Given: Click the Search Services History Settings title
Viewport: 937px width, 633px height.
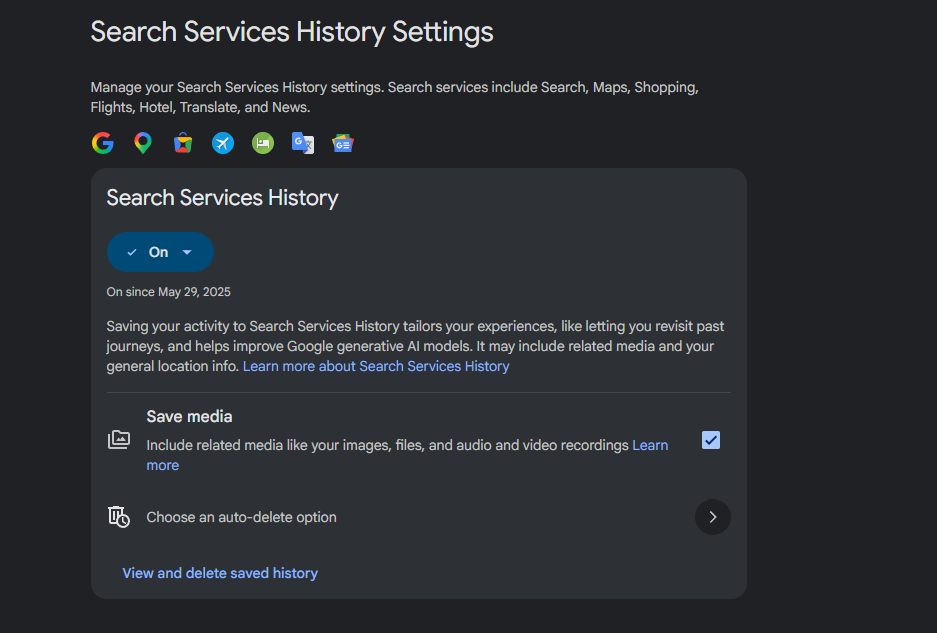Looking at the screenshot, I should [292, 32].
